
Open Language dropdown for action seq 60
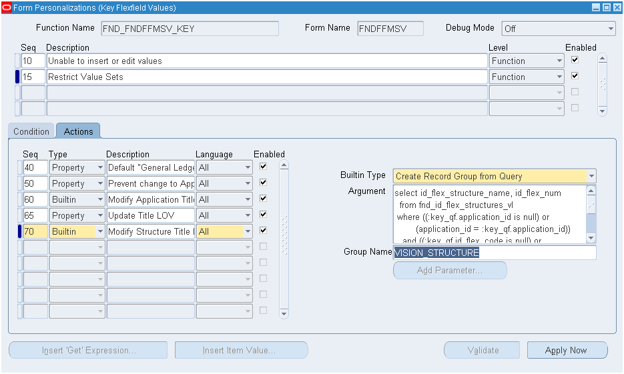click(248, 200)
